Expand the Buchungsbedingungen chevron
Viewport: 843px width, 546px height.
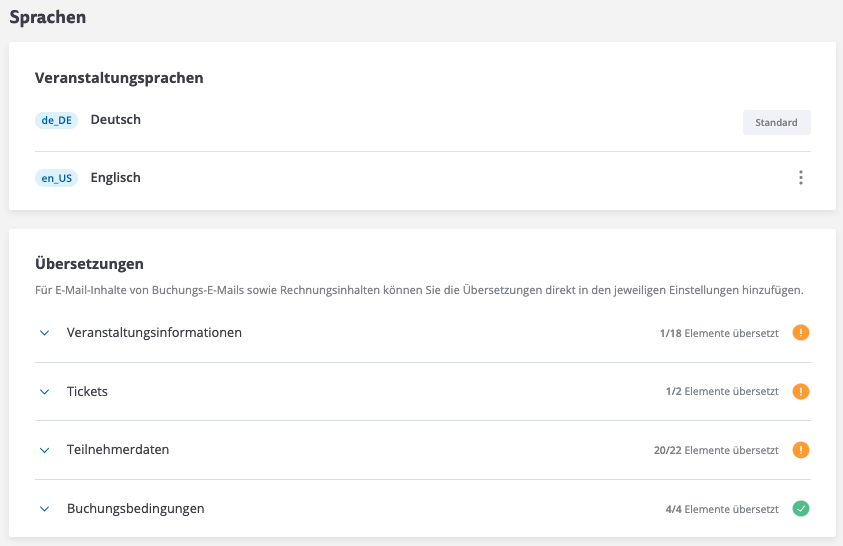tap(44, 509)
